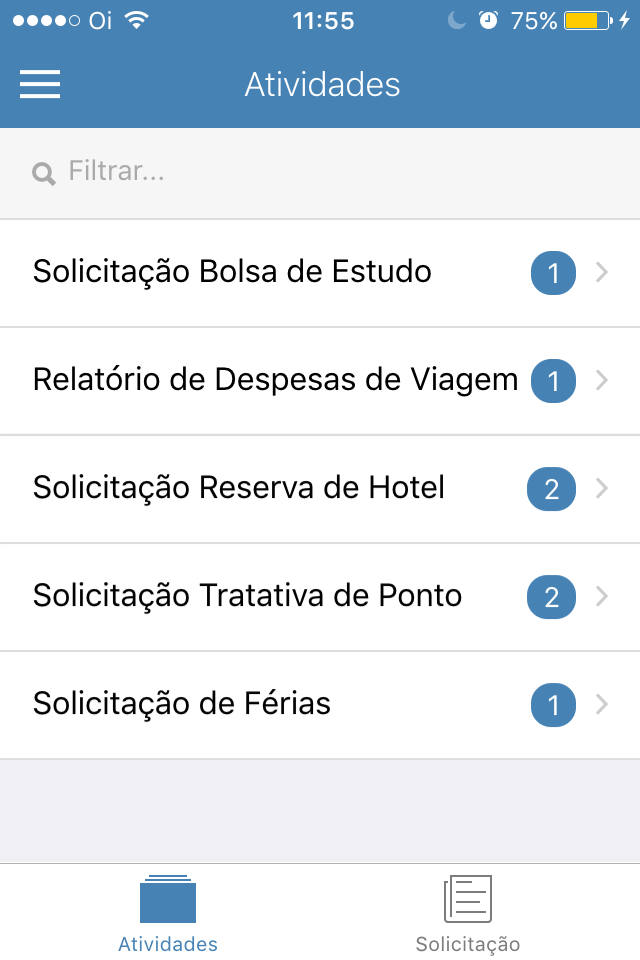This screenshot has height=960, width=640.
Task: Select the Atividades tab label
Action: [x=168, y=944]
